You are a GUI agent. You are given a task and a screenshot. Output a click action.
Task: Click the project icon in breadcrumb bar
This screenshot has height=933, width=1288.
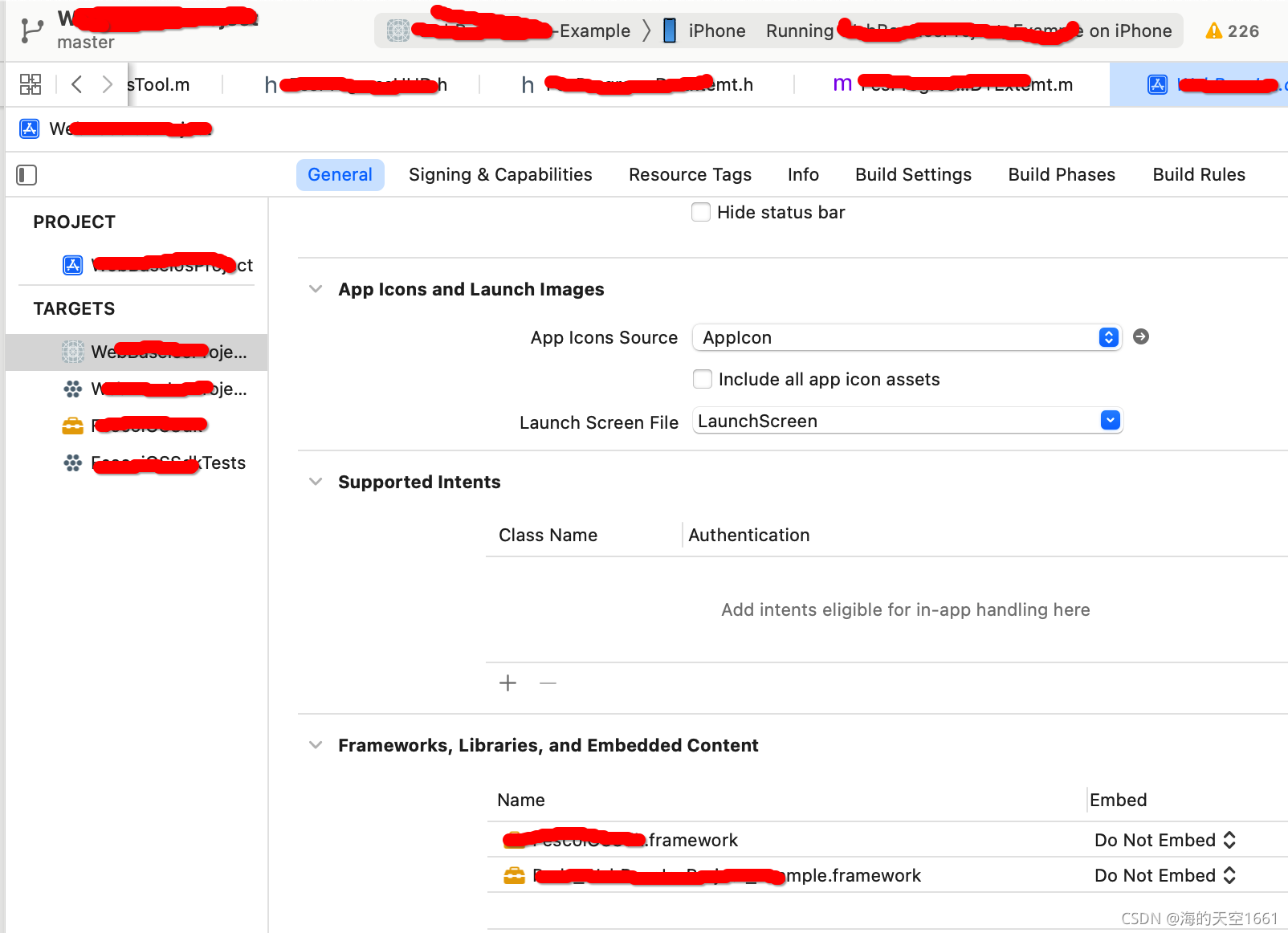click(x=30, y=128)
